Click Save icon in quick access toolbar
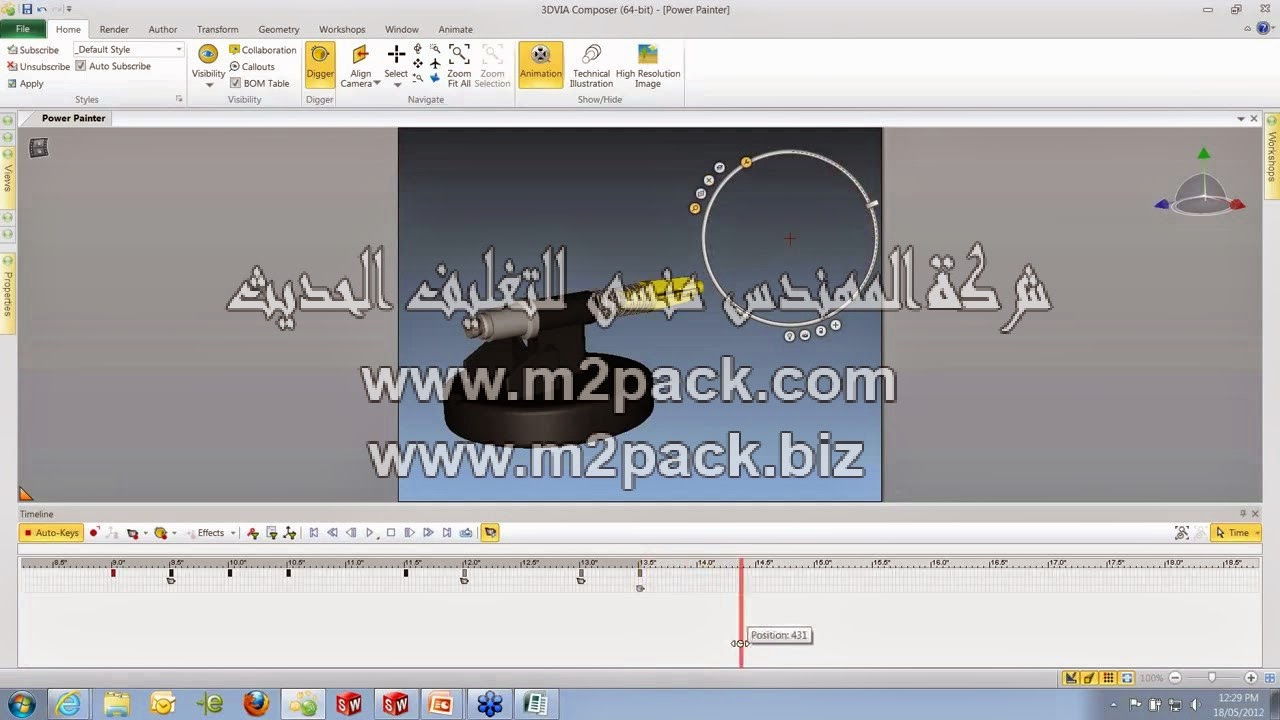1280x720 pixels. [x=27, y=9]
